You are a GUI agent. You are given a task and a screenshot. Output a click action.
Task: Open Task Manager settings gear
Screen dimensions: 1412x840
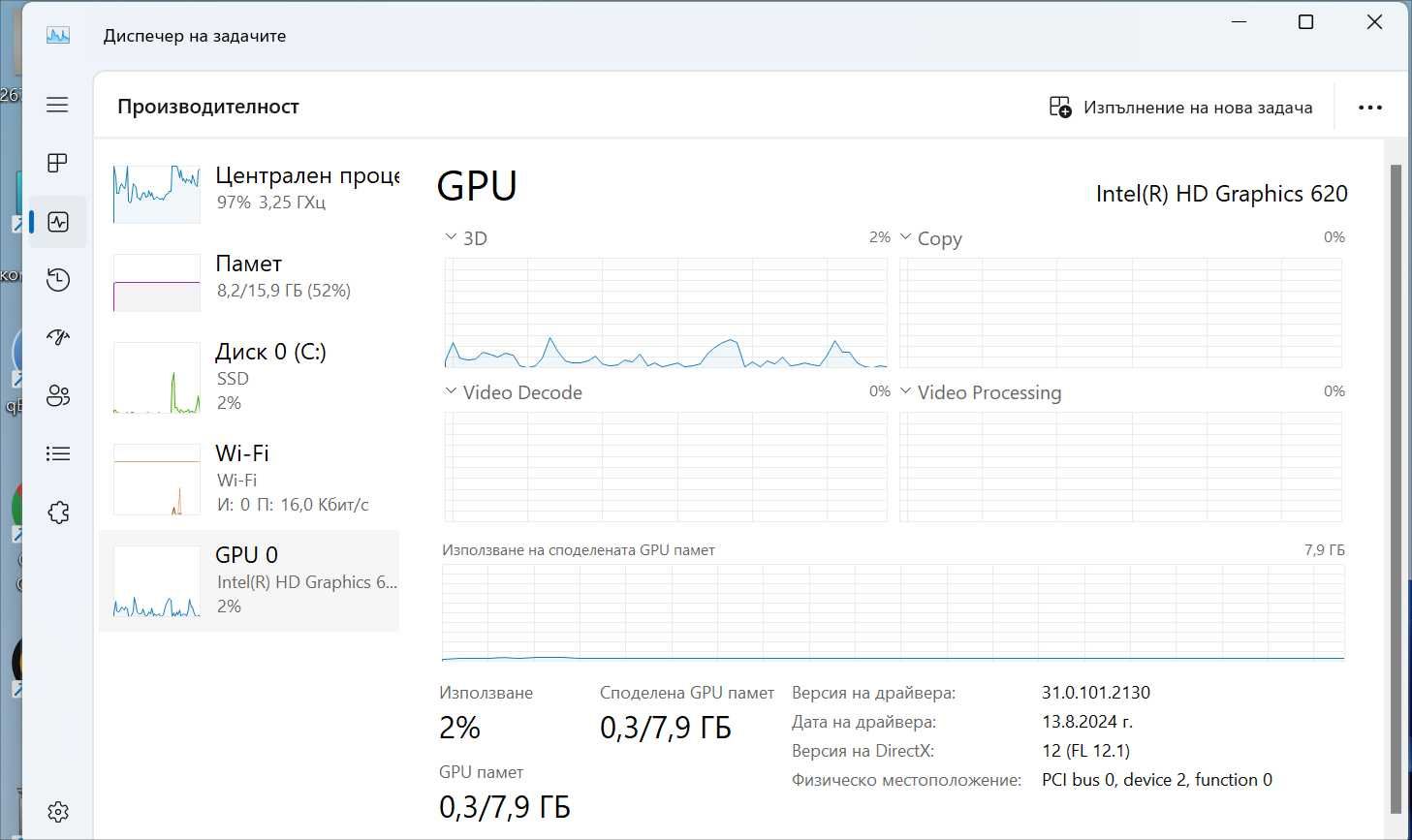(57, 812)
